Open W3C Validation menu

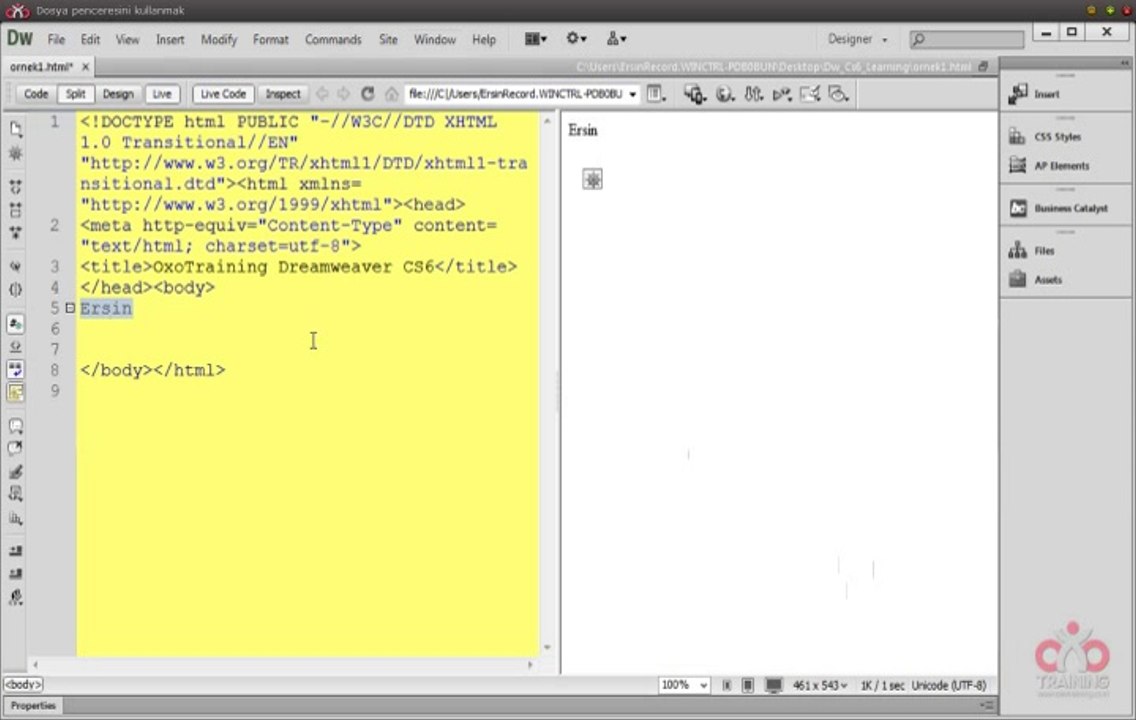tap(781, 94)
